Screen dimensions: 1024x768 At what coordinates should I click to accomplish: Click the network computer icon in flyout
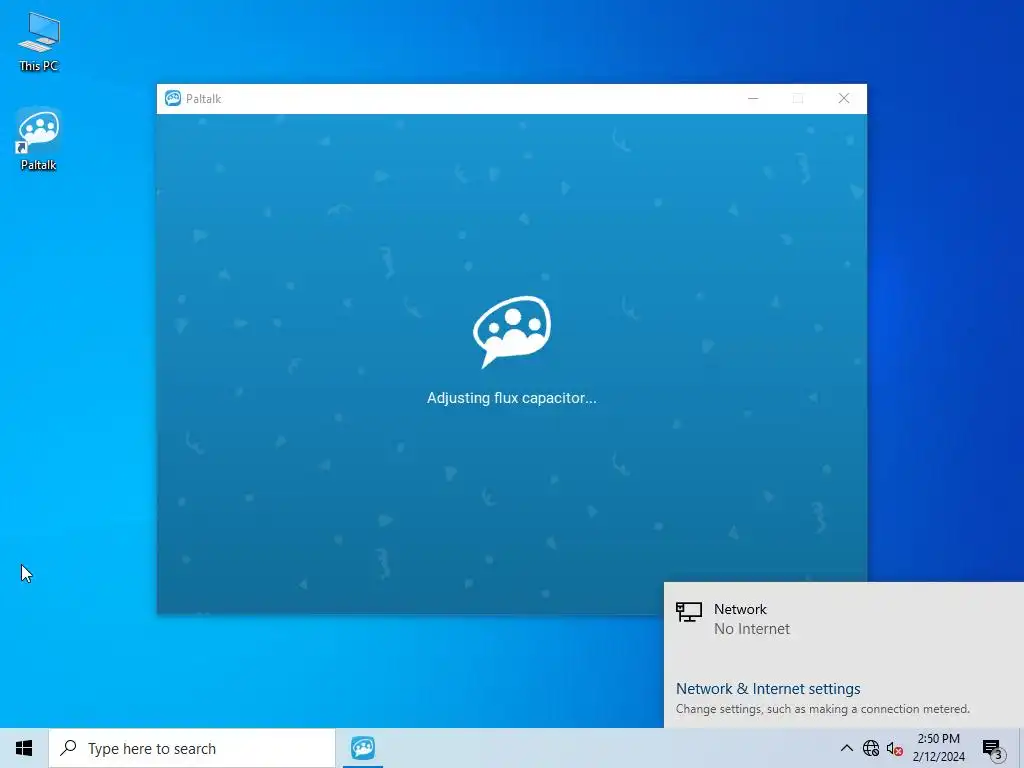pos(688,612)
